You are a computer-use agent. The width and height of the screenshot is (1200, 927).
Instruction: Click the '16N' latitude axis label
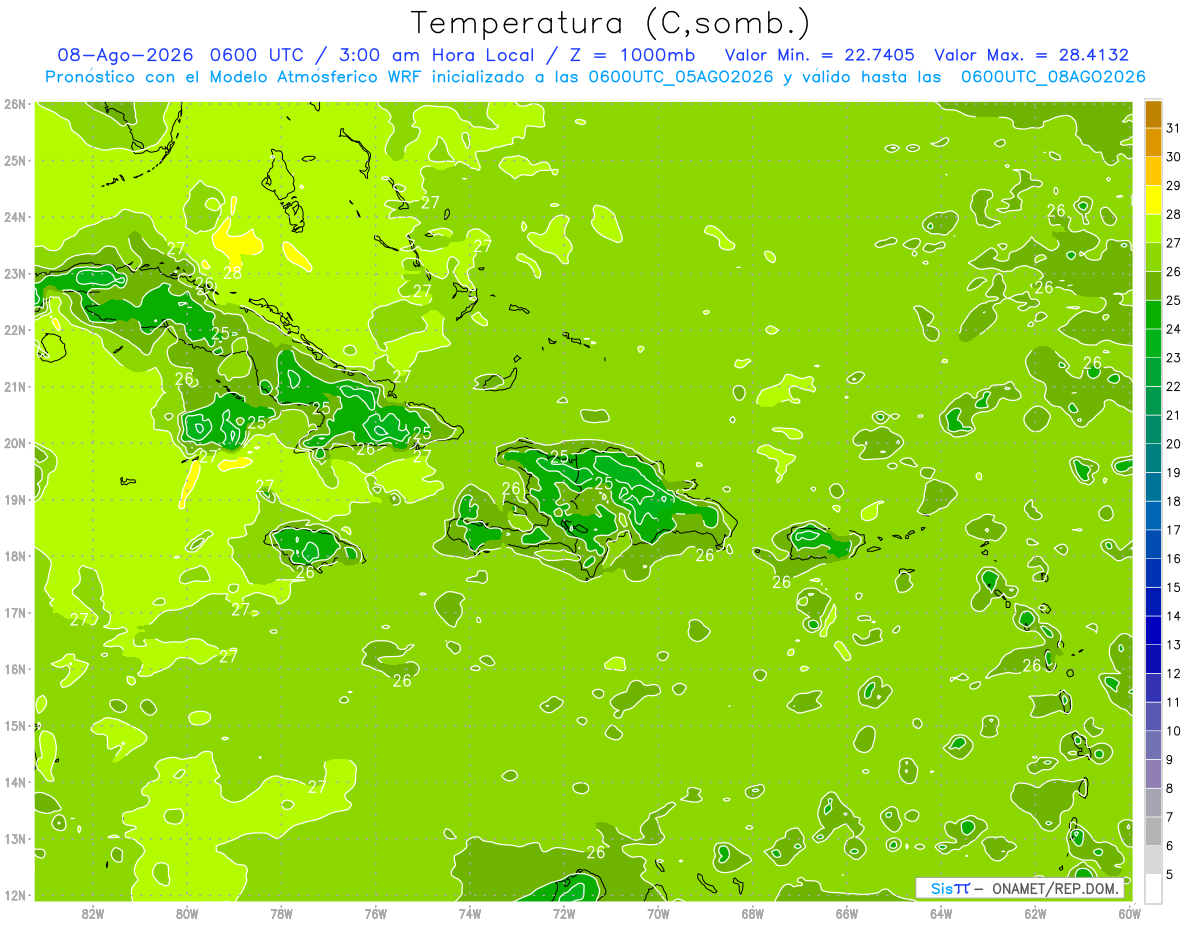pyautogui.click(x=14, y=669)
